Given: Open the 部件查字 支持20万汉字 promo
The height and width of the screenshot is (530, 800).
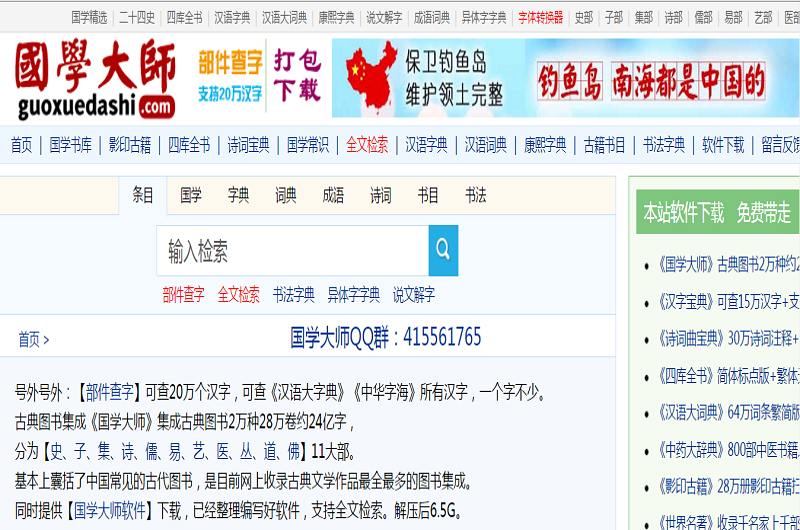Looking at the screenshot, I should (x=230, y=77).
